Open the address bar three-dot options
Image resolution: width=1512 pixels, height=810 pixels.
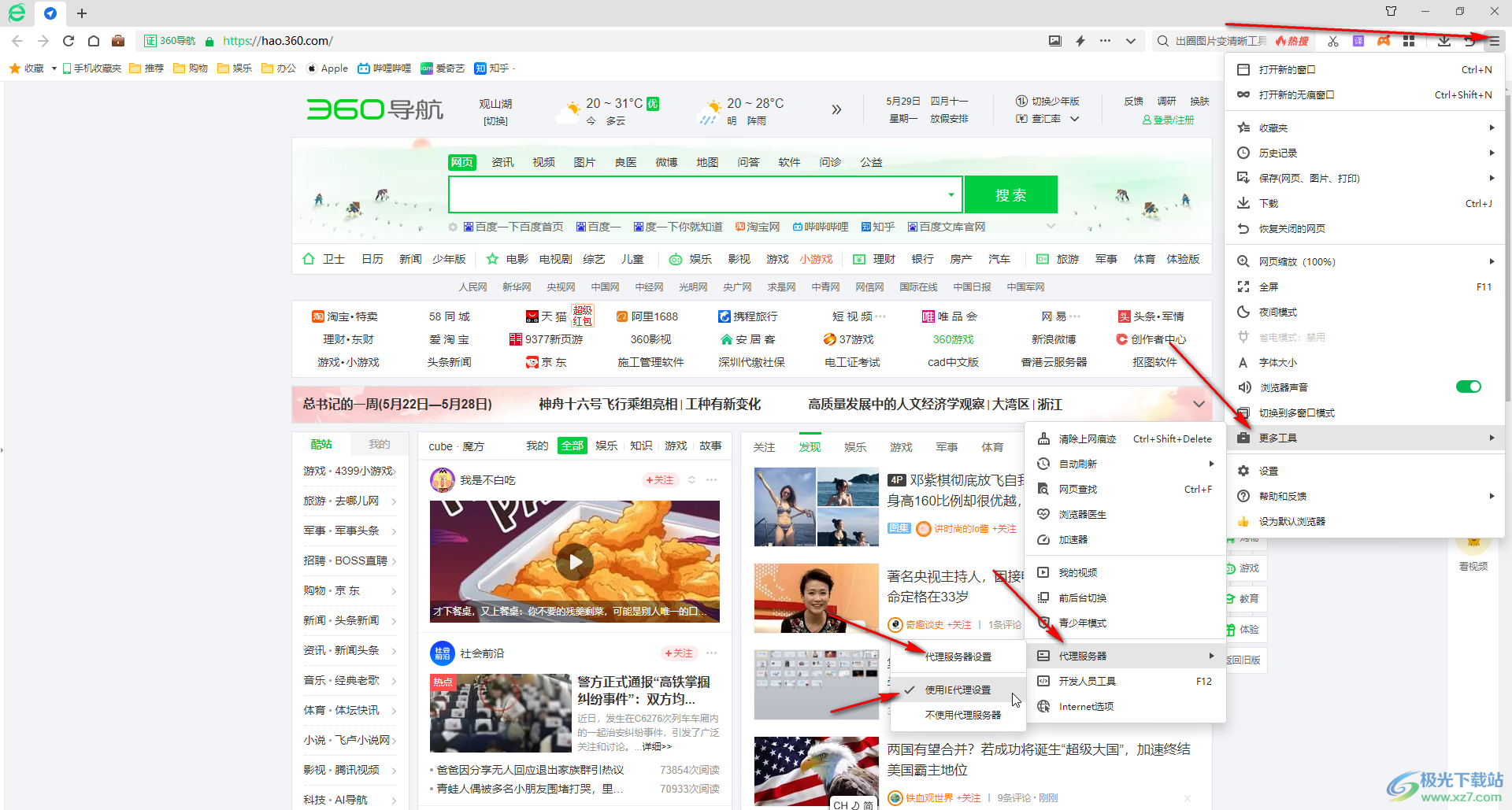1106,41
